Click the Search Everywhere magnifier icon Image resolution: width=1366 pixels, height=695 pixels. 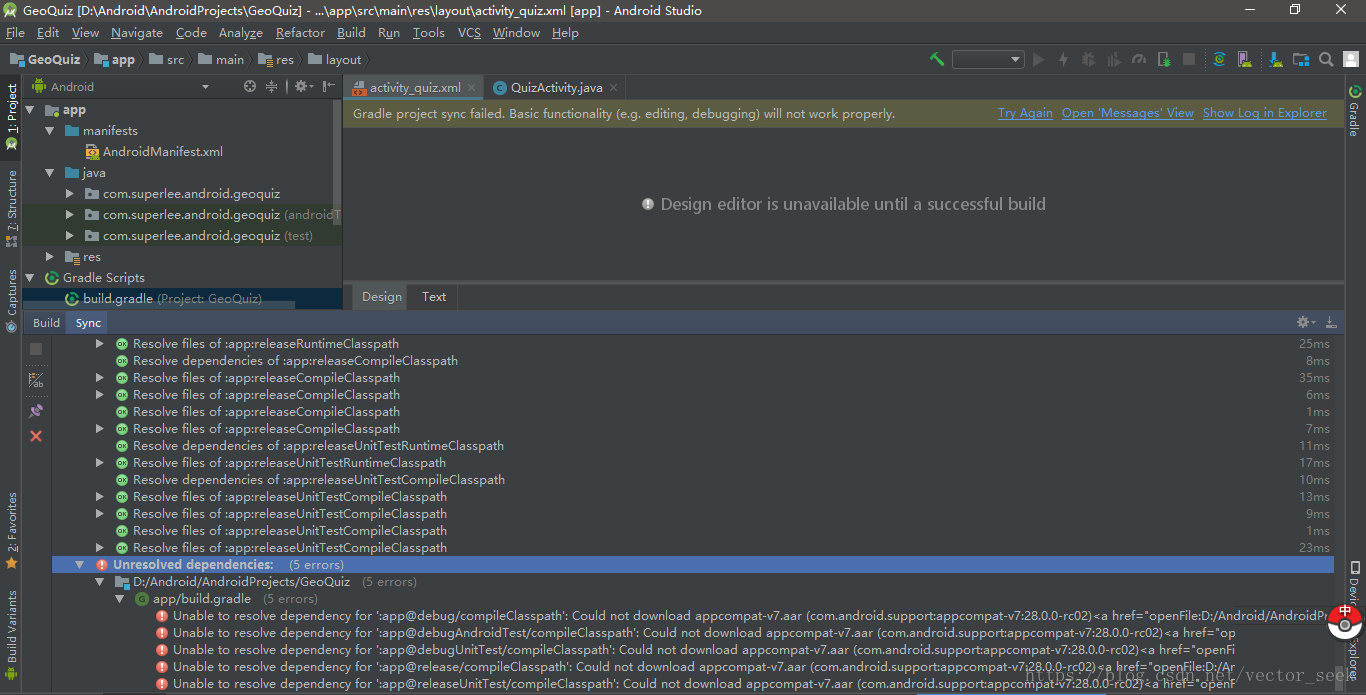1325,59
